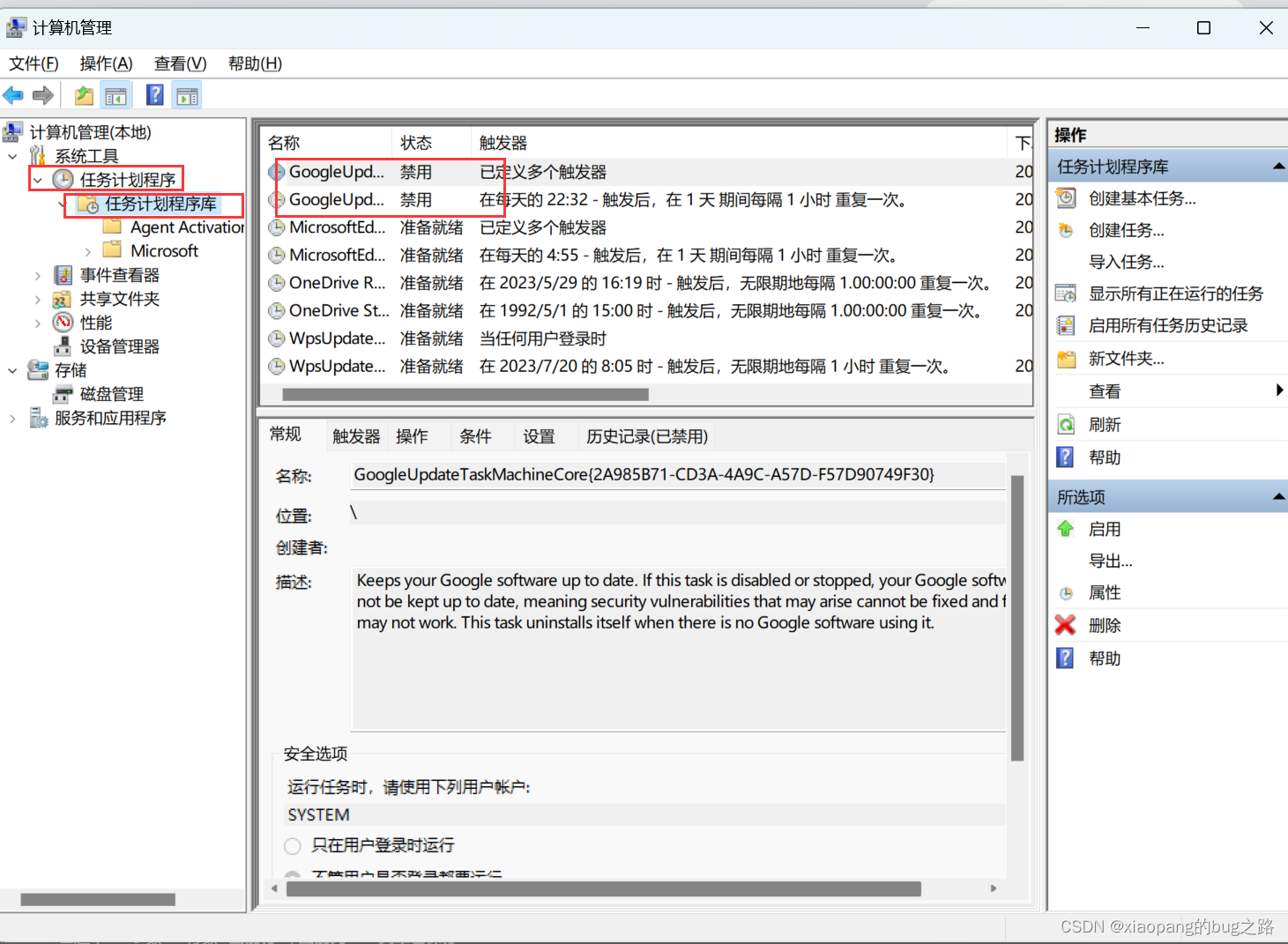Click the 显示所有正在运行的任务 icon
The image size is (1288, 944).
coord(1066,294)
